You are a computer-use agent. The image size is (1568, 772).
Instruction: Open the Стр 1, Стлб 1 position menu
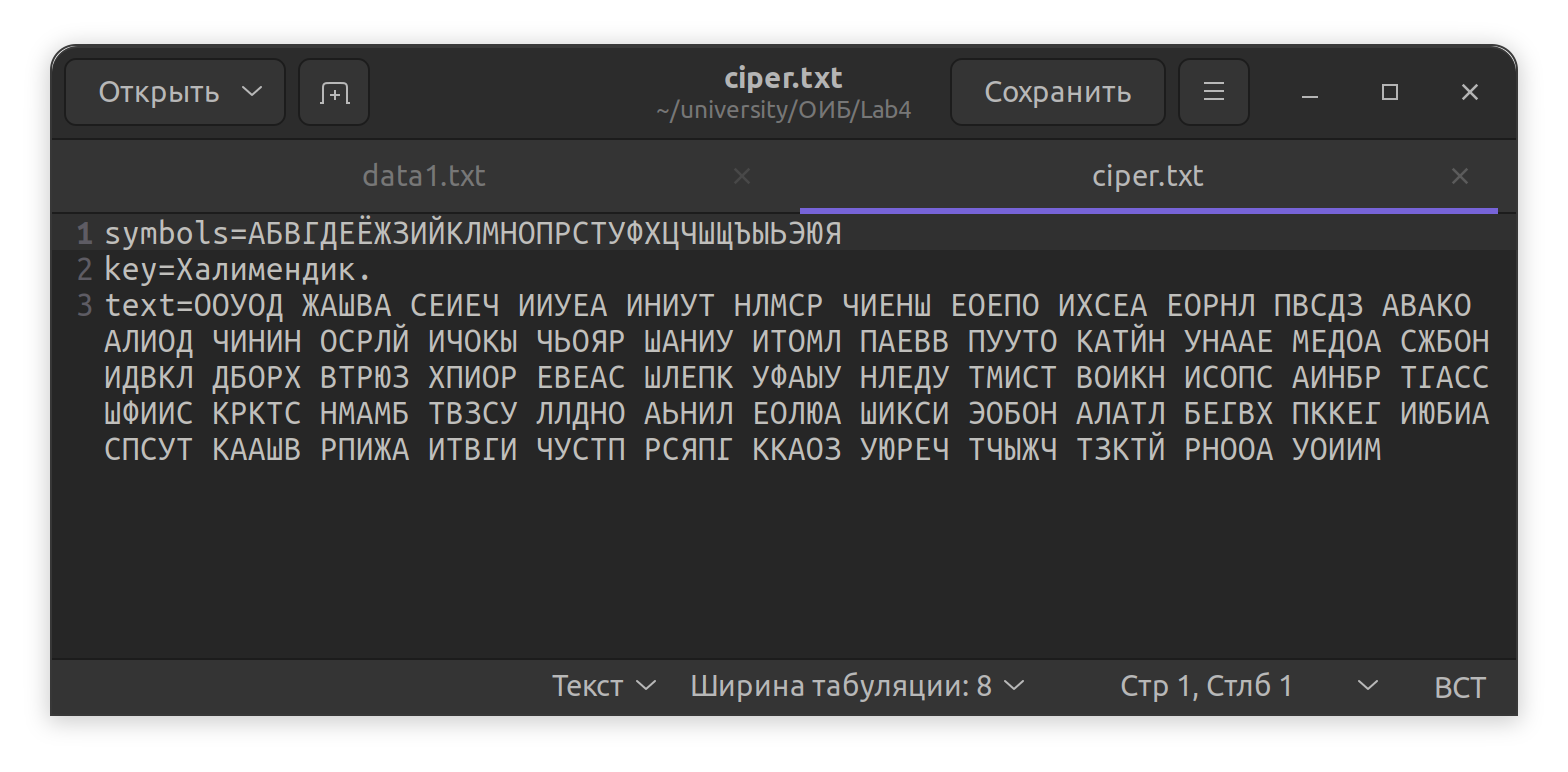(x=1248, y=687)
